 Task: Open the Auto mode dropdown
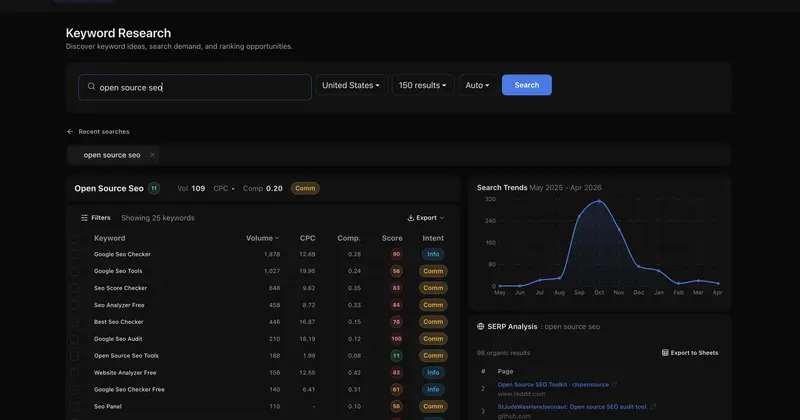tap(477, 85)
